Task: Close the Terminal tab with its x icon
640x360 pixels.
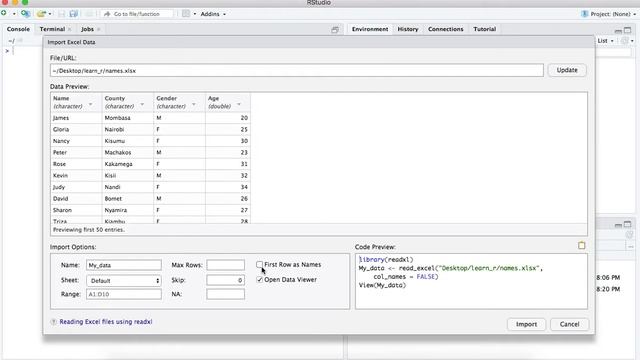Action: tap(69, 29)
